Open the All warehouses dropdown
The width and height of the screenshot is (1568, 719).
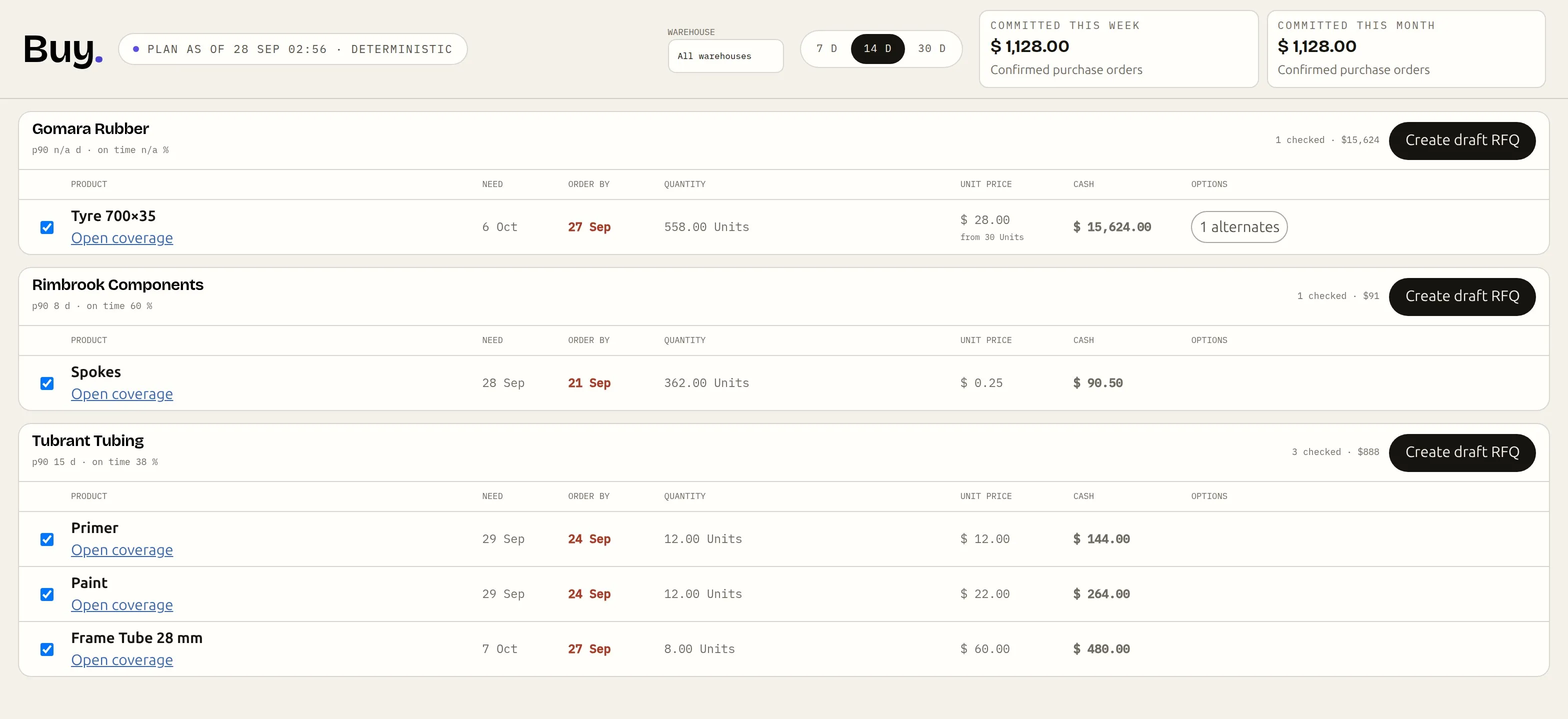pyautogui.click(x=725, y=56)
